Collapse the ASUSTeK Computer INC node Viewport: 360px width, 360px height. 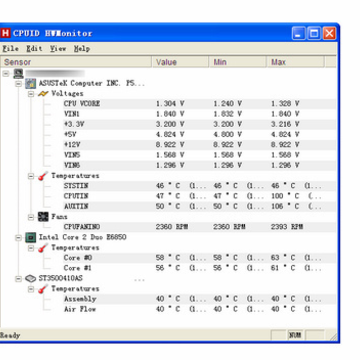(x=19, y=83)
